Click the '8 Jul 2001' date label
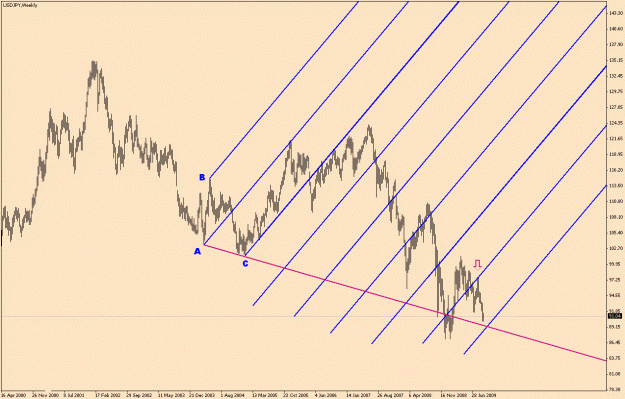Screen dimensions: 625x399 pos(74,396)
